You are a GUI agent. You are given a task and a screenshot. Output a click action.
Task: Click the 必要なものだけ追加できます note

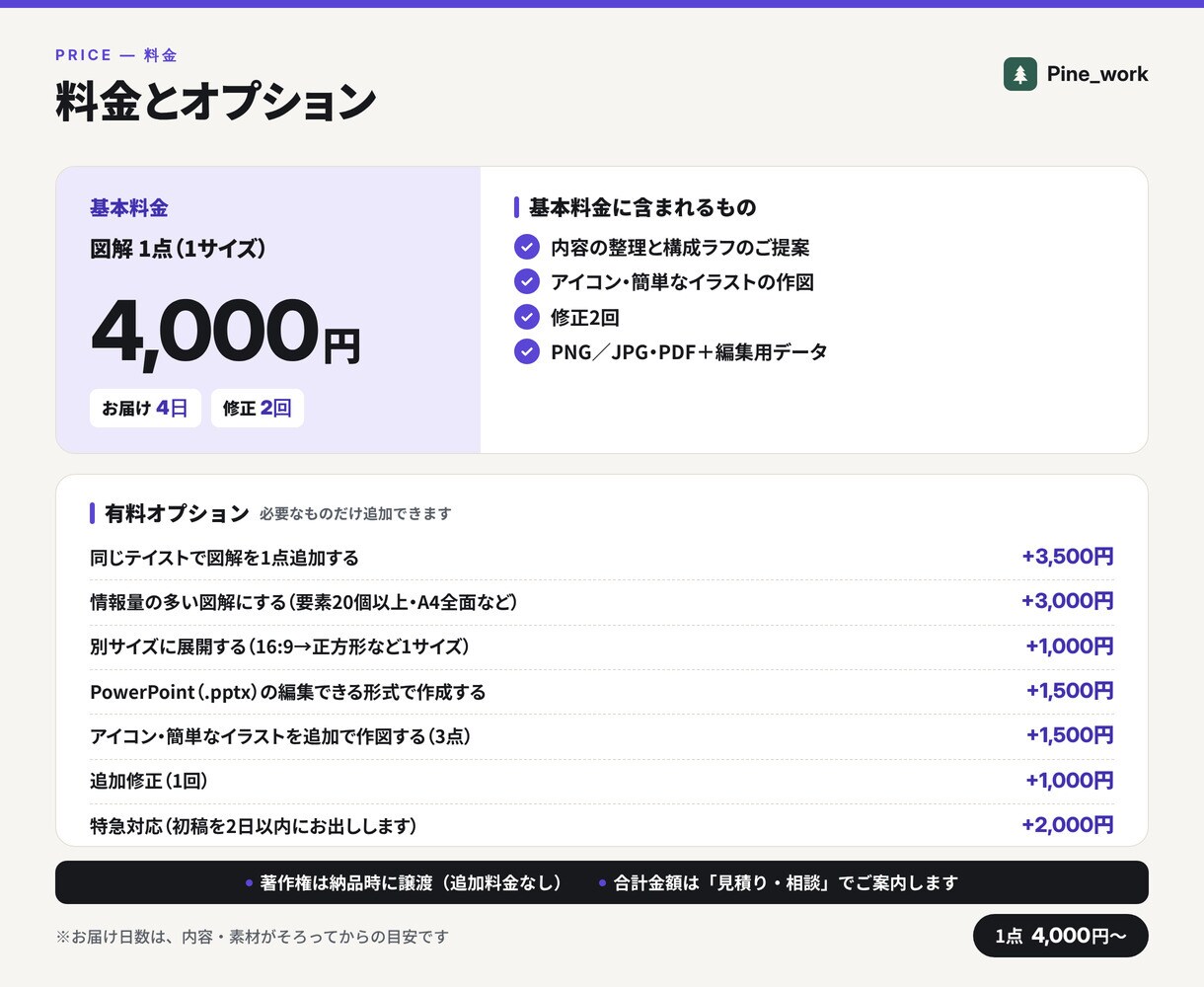[355, 514]
